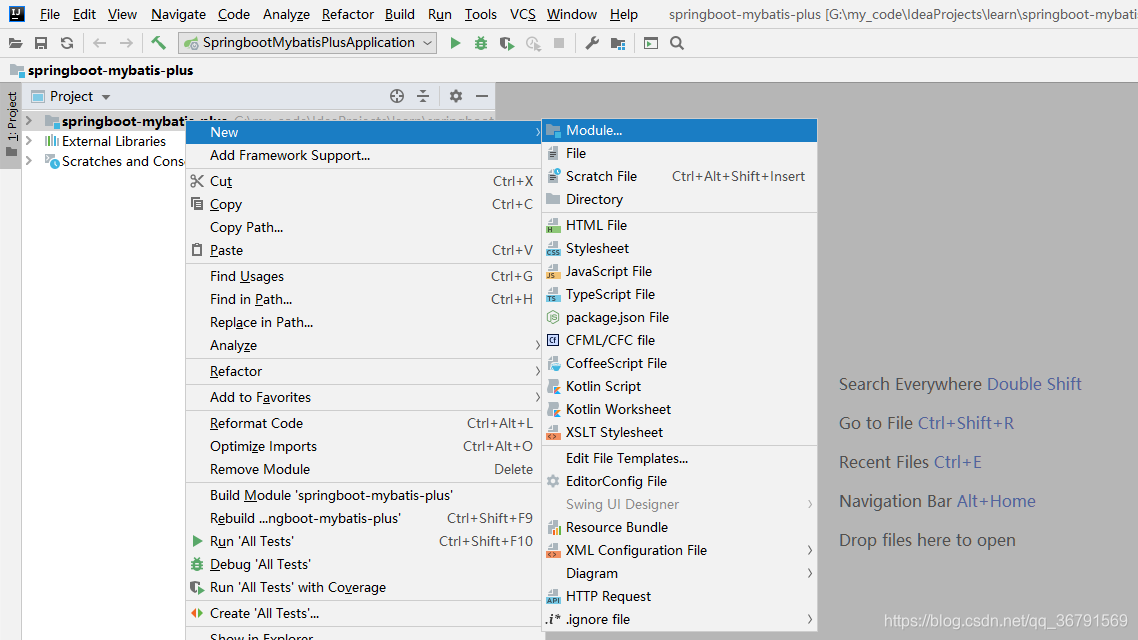The image size is (1138, 640).
Task: Open Edit File Templates...
Action: (679, 459)
